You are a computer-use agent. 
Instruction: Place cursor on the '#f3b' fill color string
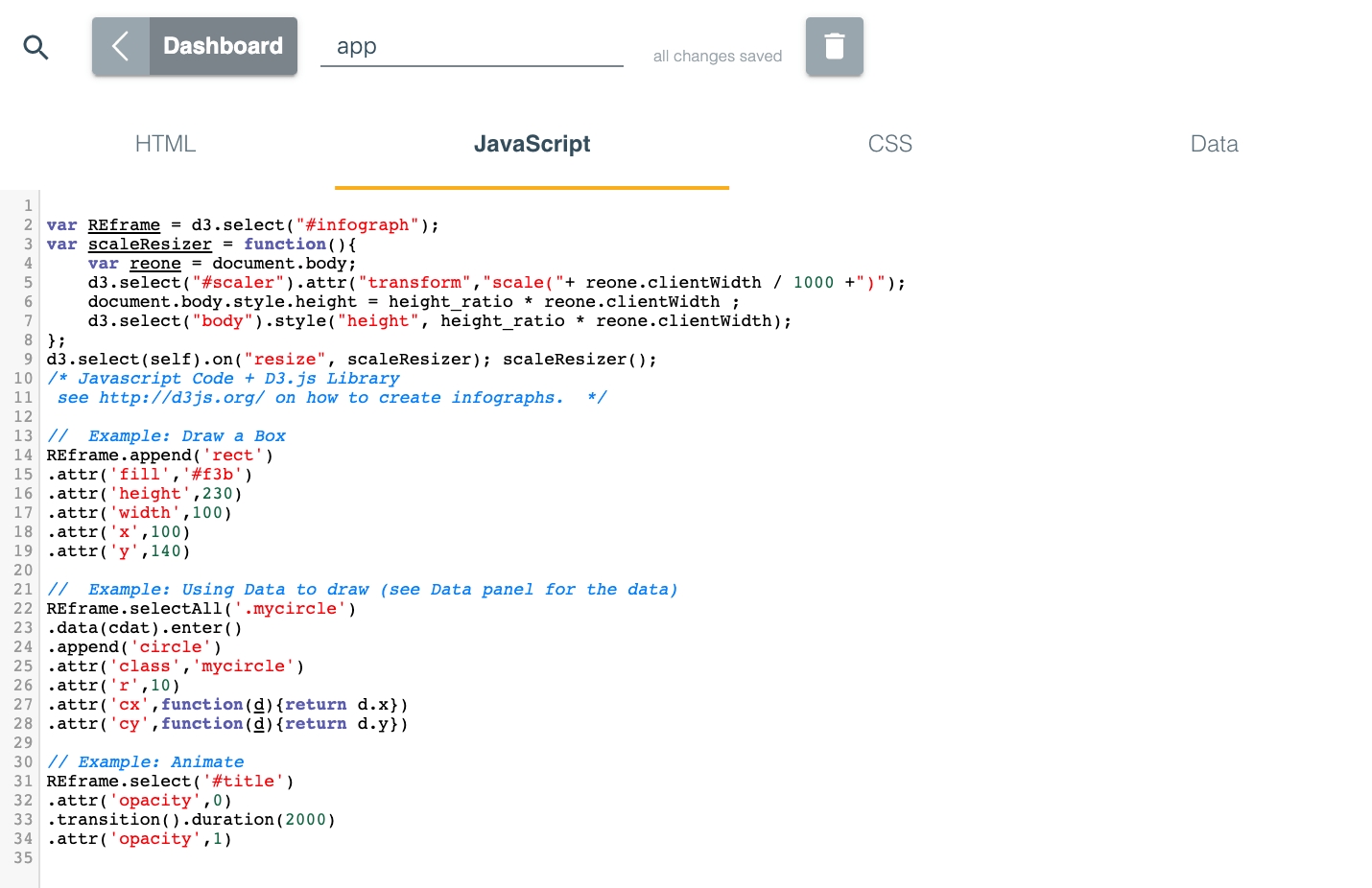(212, 475)
